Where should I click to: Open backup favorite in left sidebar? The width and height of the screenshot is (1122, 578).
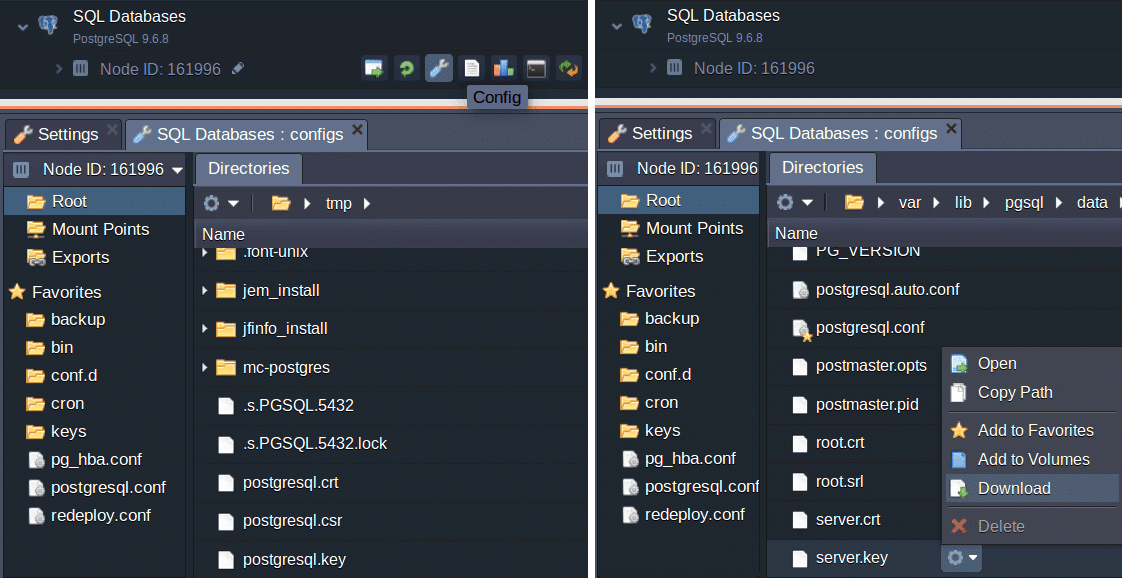pyautogui.click(x=78, y=320)
